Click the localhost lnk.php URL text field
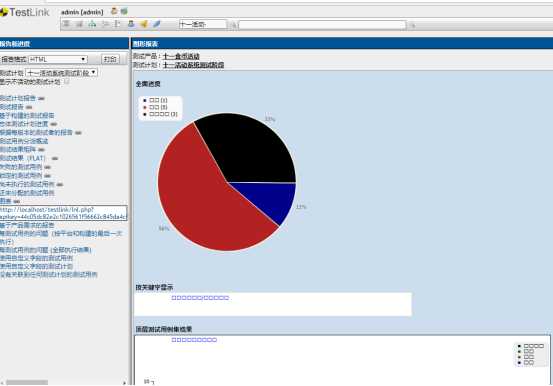The image size is (553, 386). point(63,213)
